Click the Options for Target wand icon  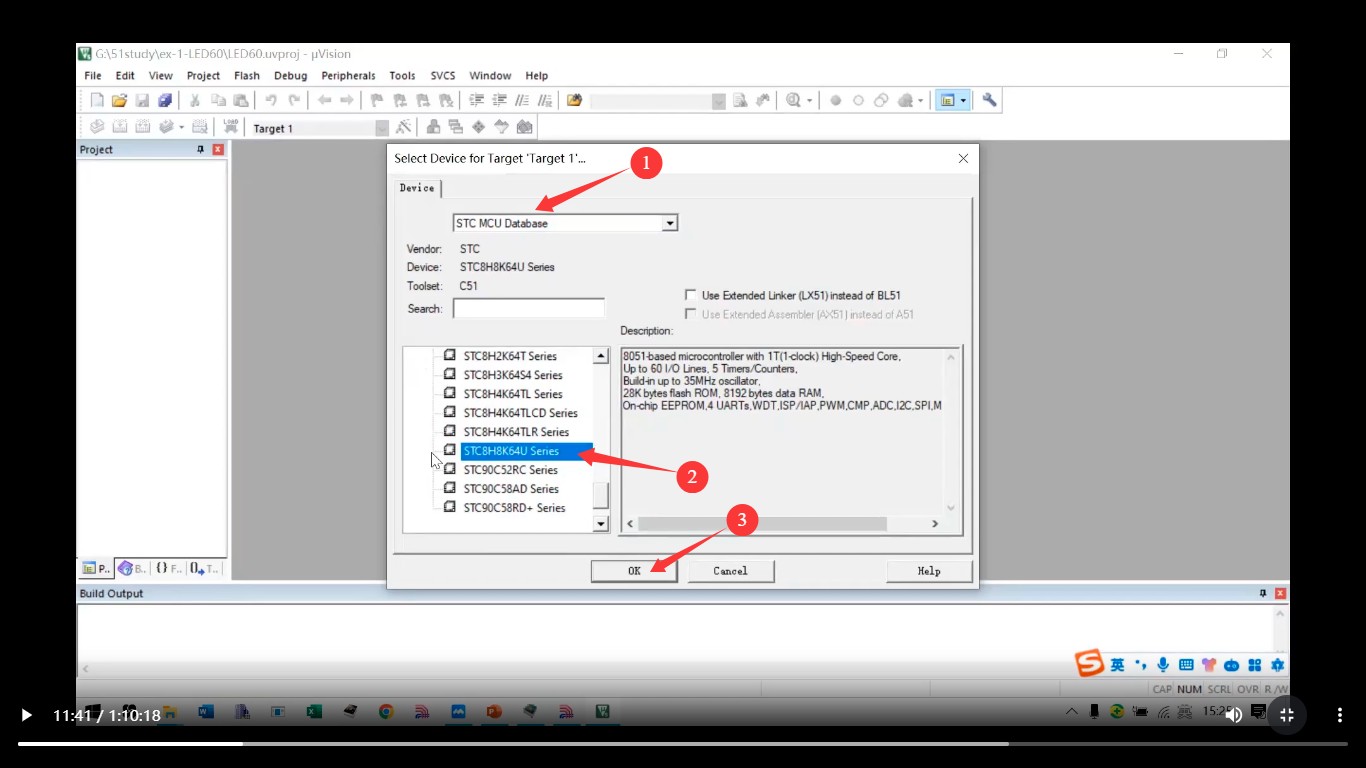[403, 127]
